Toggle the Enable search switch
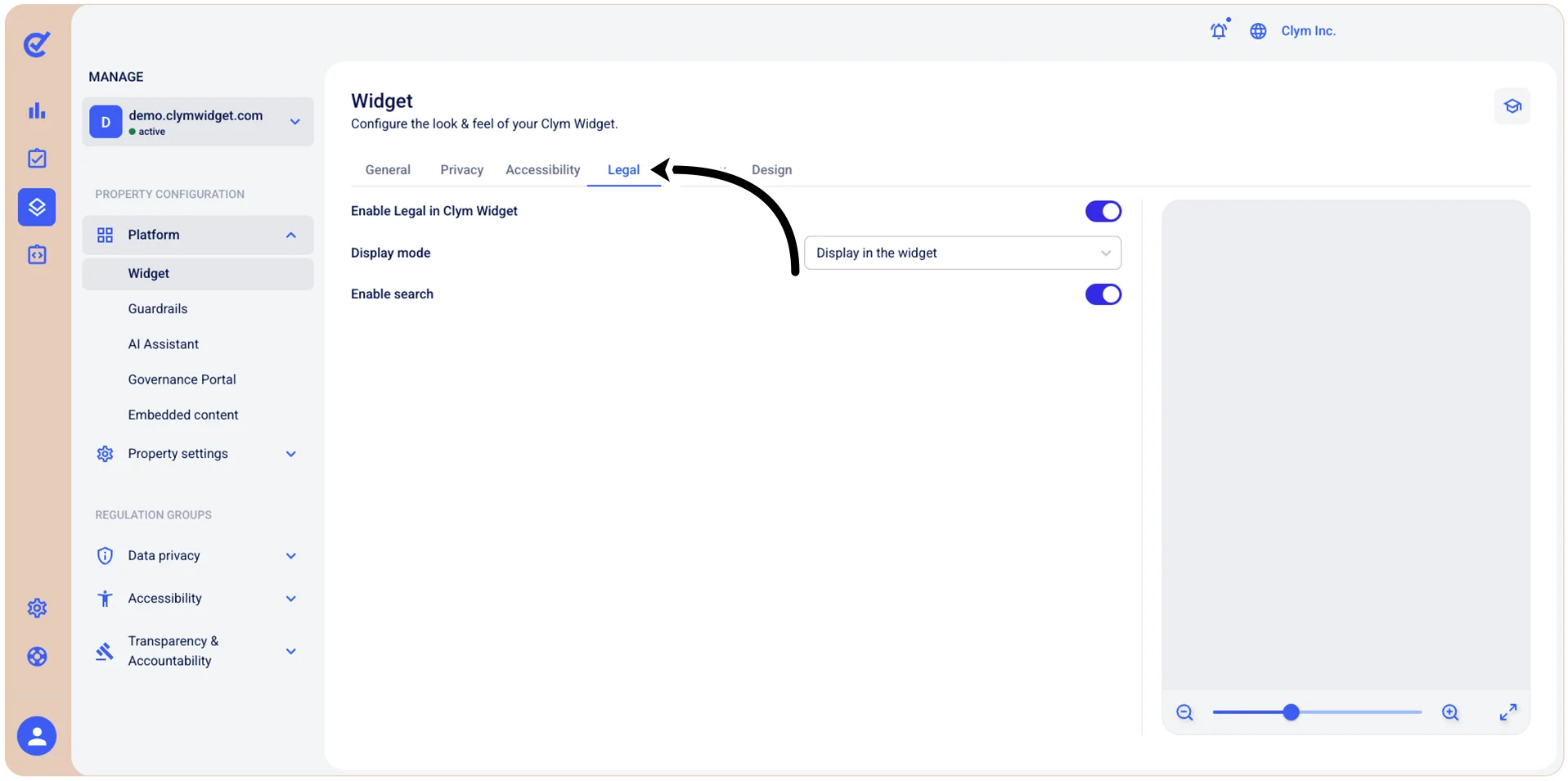 (1103, 294)
